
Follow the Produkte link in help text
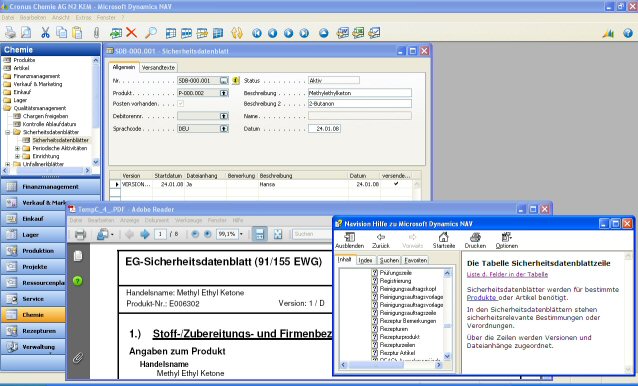(x=481, y=298)
